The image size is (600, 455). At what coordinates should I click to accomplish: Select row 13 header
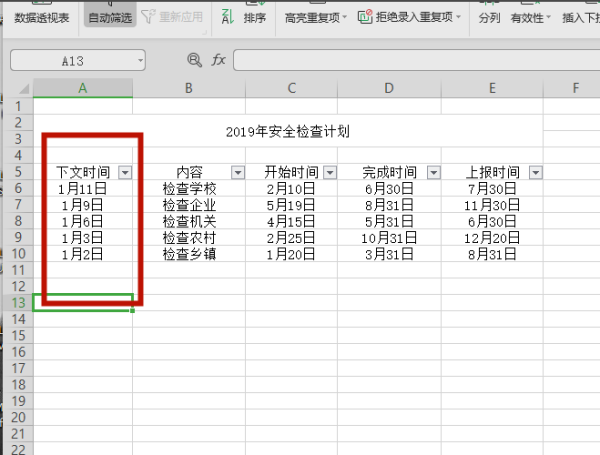tap(18, 303)
